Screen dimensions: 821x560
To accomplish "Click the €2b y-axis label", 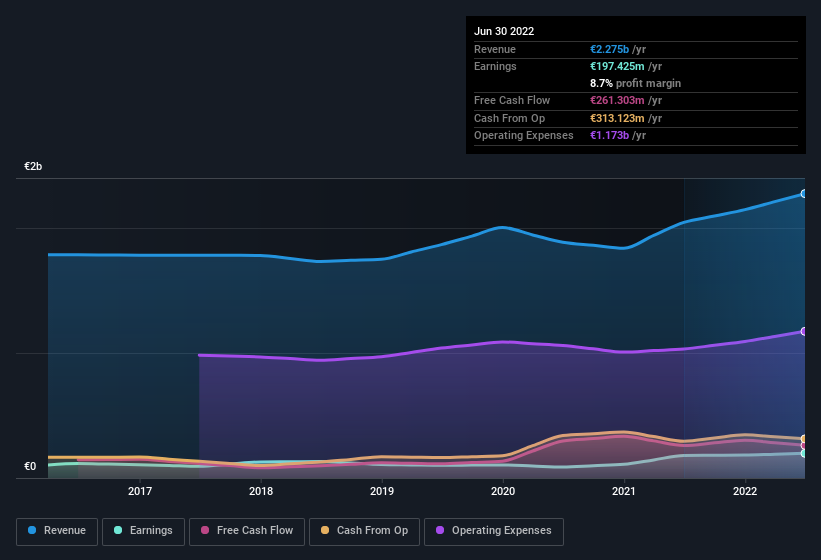I will [x=33, y=166].
